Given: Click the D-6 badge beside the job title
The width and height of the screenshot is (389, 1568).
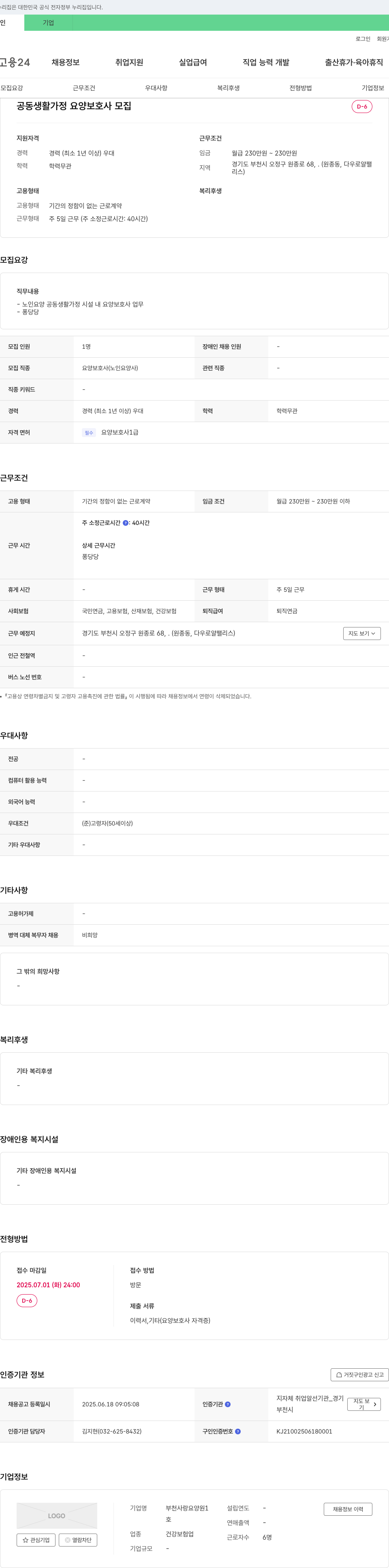Looking at the screenshot, I should (361, 107).
